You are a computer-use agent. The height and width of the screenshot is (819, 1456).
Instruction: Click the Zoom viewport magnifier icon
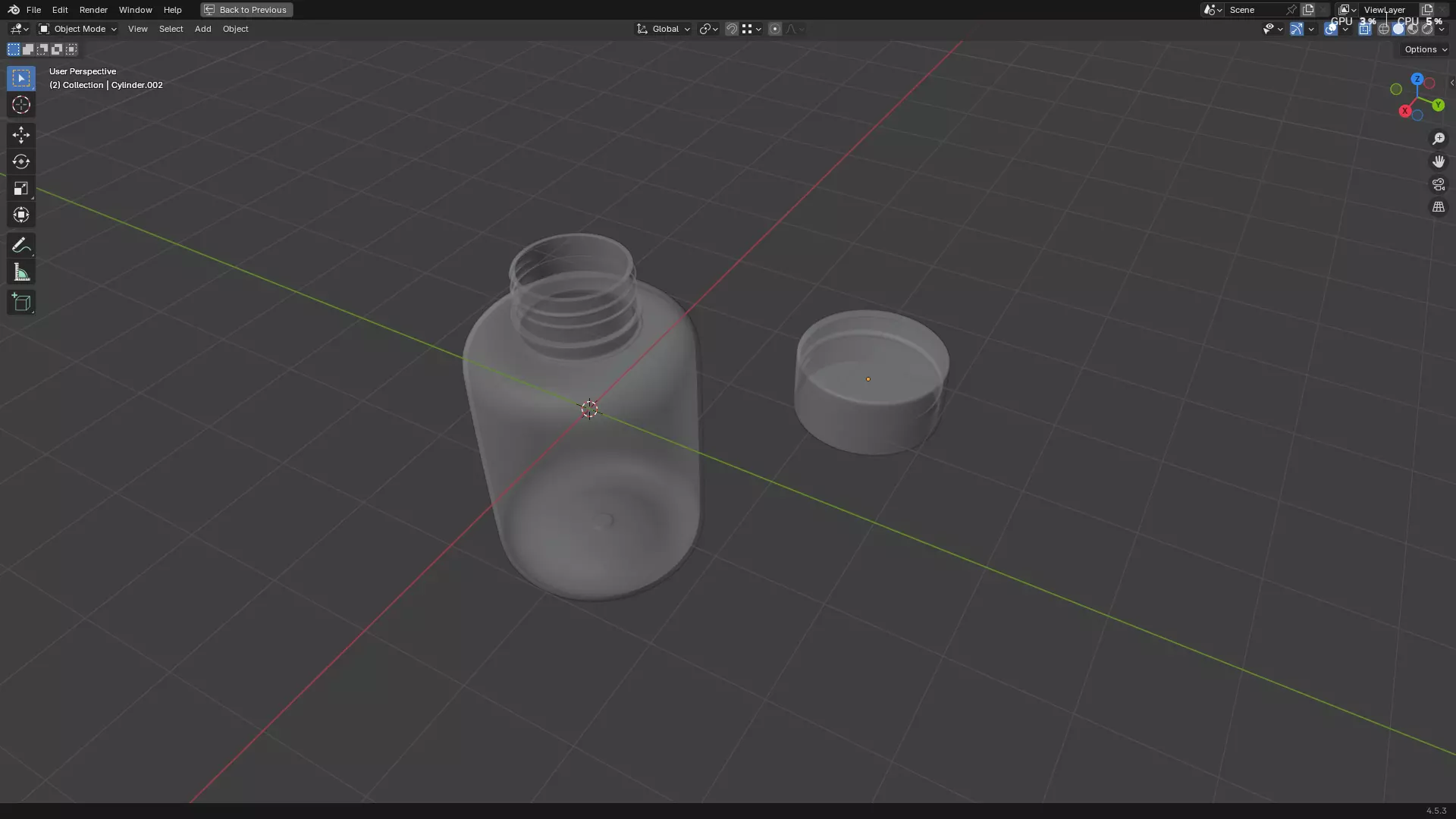click(1439, 139)
